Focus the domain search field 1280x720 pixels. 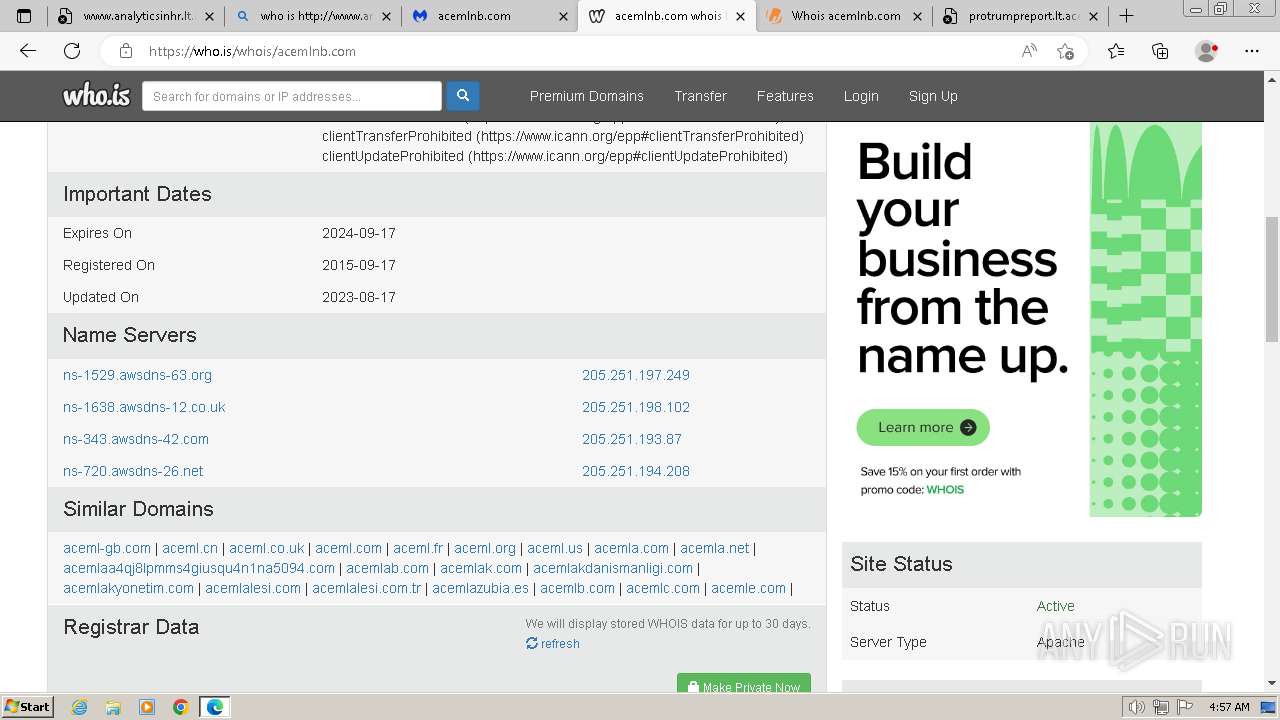pos(292,96)
